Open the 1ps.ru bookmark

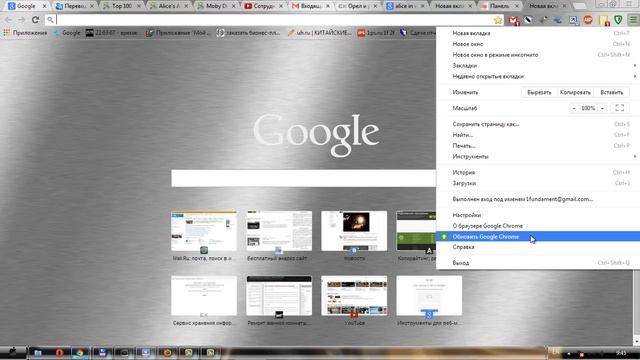pyautogui.click(x=376, y=33)
